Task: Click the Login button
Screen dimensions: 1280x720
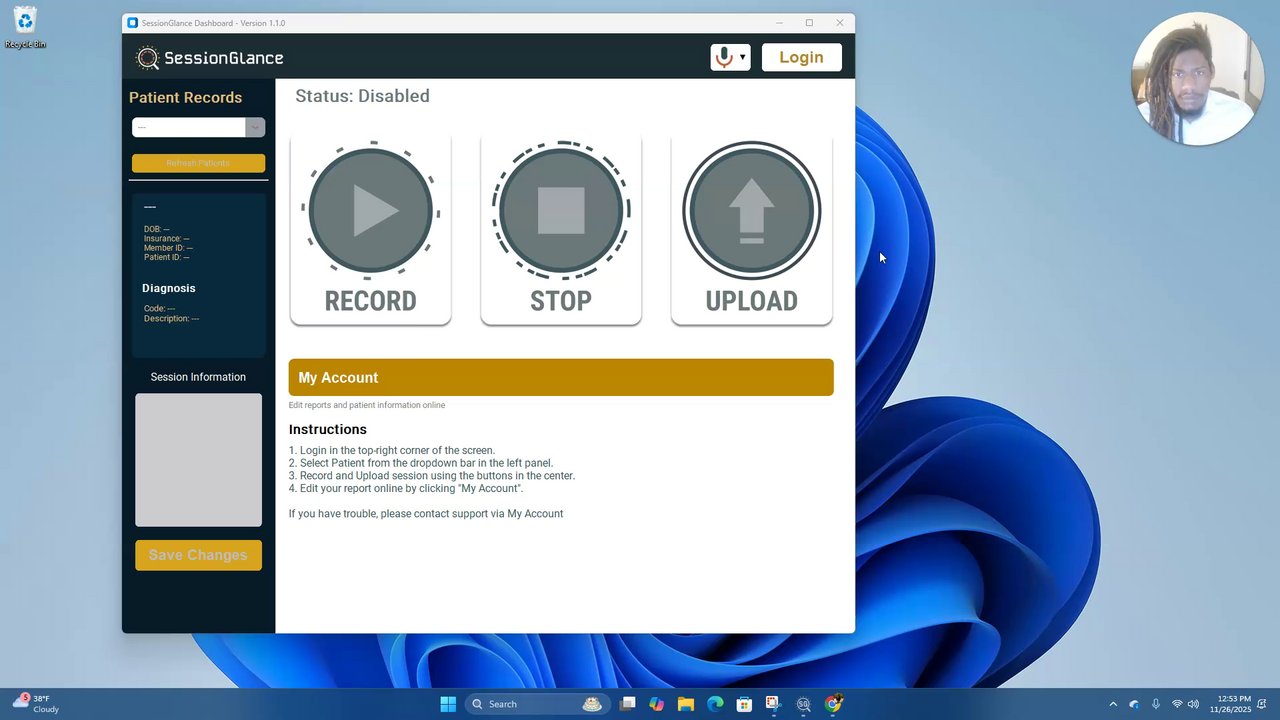Action: (801, 57)
